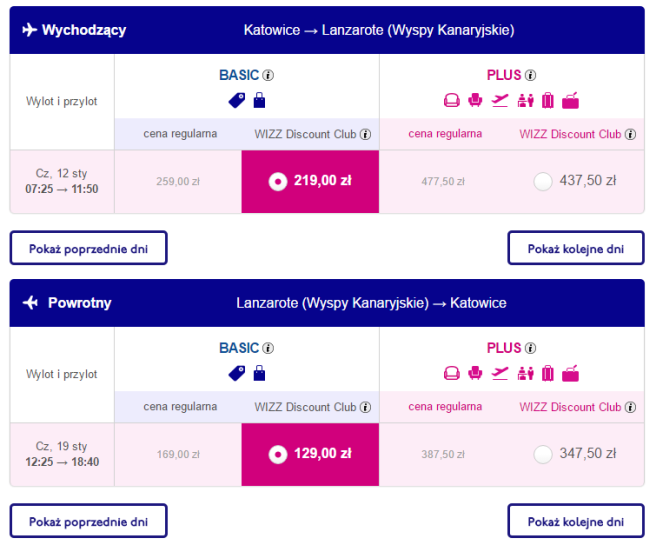Viewport: 650px width, 545px height.
Task: Click the info icon beside outbound BASIC
Action: 268,75
